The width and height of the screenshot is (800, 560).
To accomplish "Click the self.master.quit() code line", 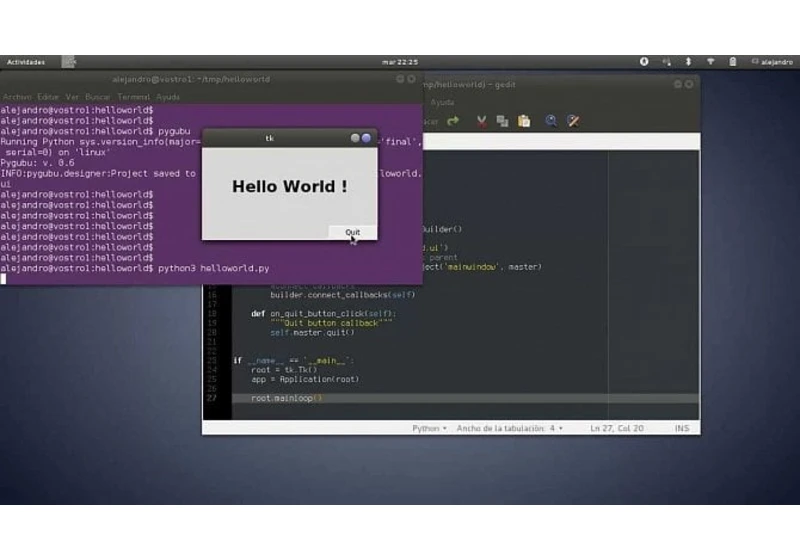I will 312,333.
